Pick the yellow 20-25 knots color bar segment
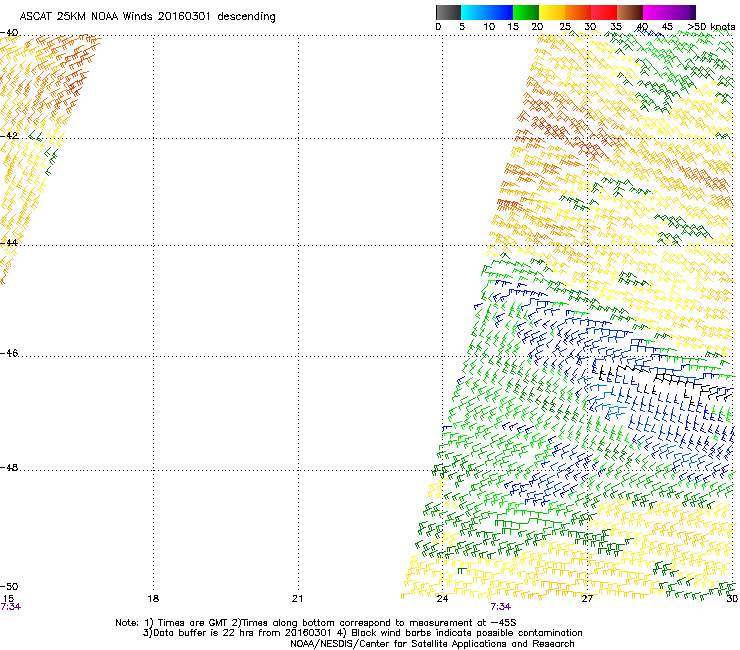This screenshot has width=740, height=650. [552, 12]
